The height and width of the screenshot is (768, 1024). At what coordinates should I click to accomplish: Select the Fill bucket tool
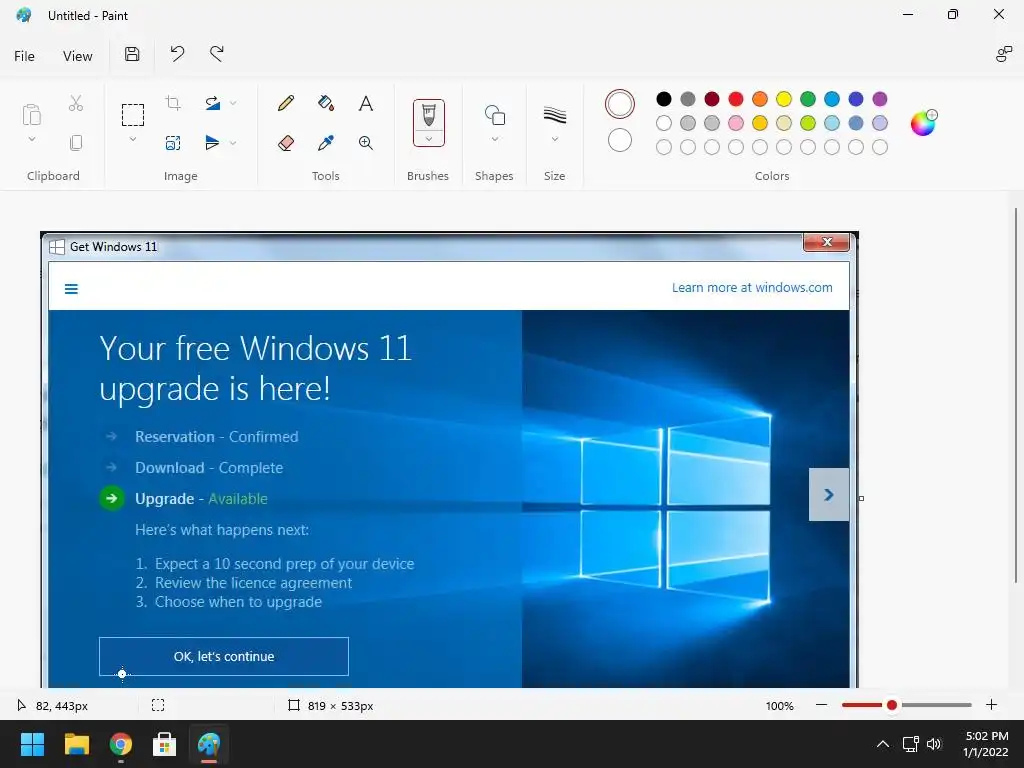point(326,103)
